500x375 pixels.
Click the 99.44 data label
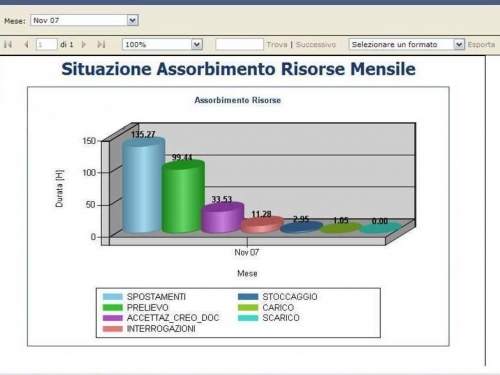182,157
